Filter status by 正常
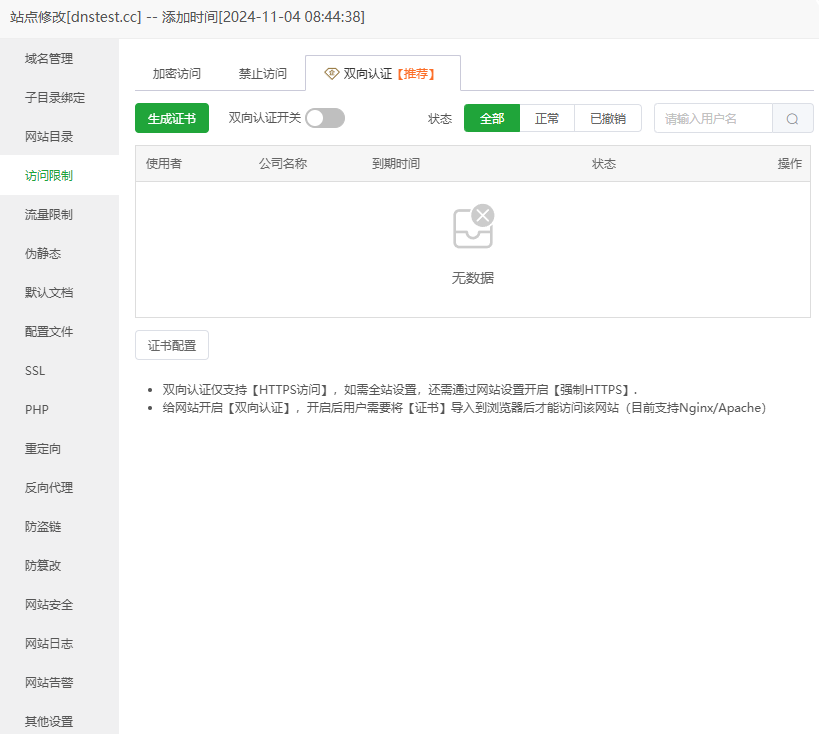This screenshot has width=819, height=734. pyautogui.click(x=547, y=118)
